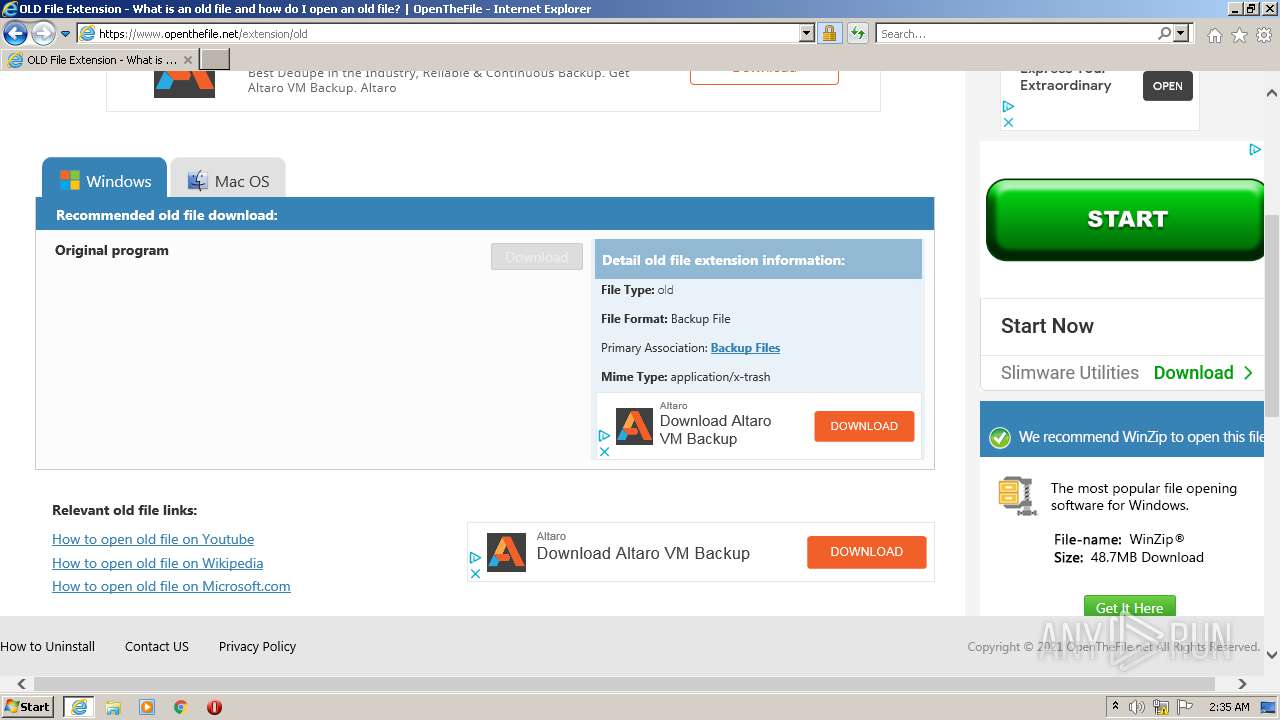Open File Explorer from taskbar
Image resolution: width=1280 pixels, height=720 pixels.
(113, 707)
